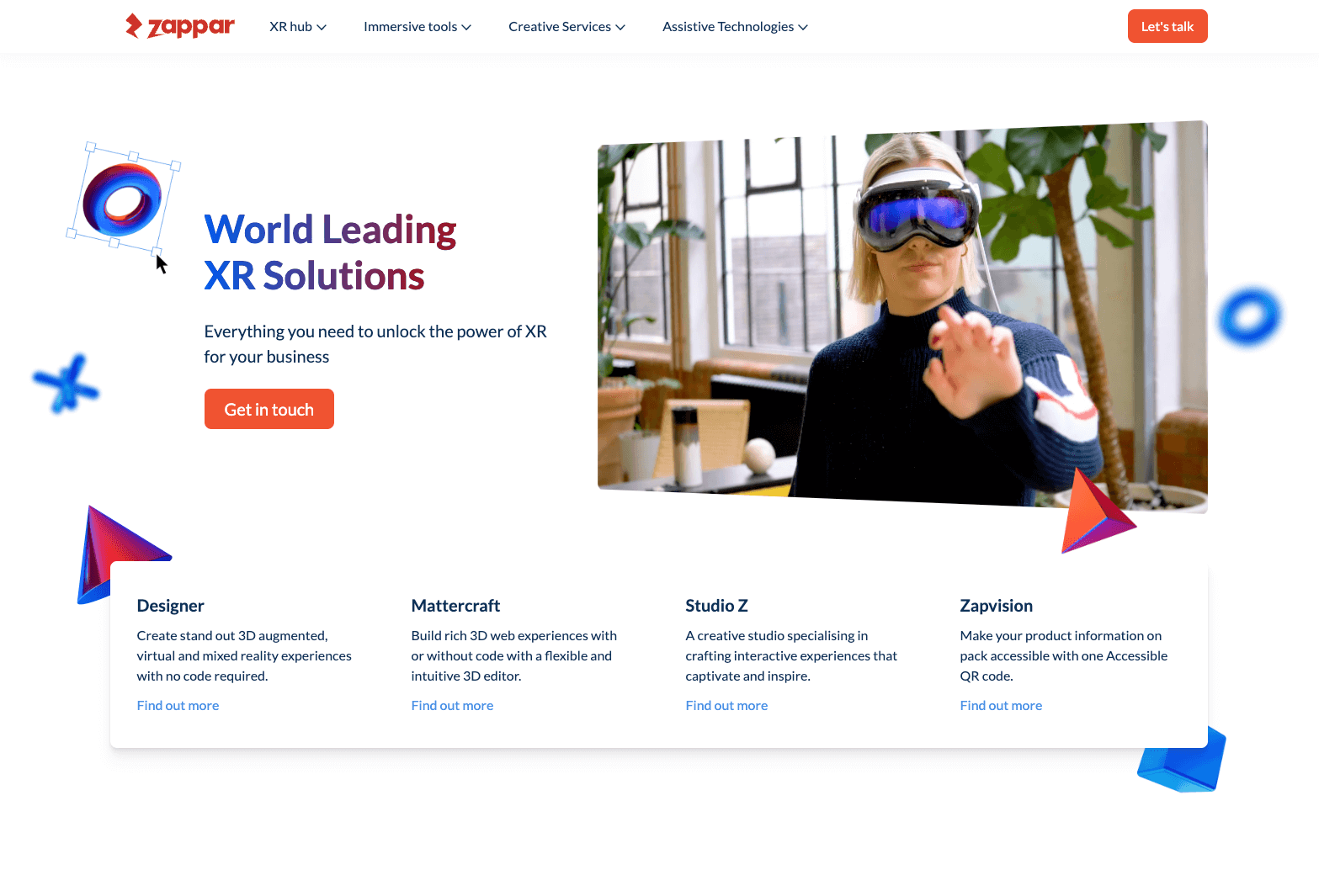
Task: Expand the Immersive tools chevron arrow
Action: (x=466, y=27)
